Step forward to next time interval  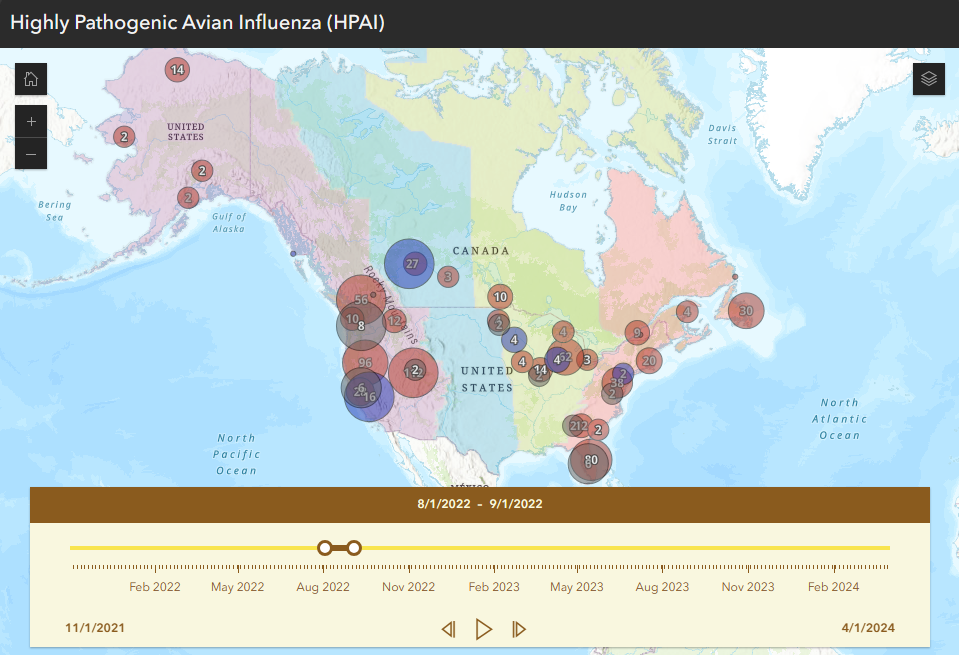519,629
